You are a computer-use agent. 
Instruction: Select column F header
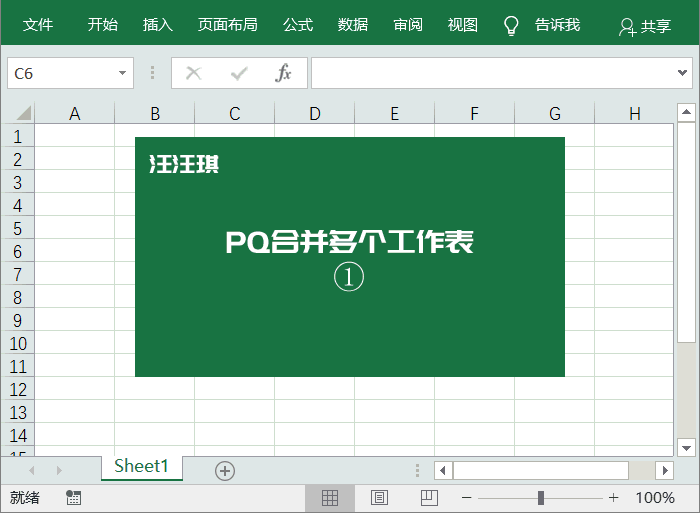(475, 113)
